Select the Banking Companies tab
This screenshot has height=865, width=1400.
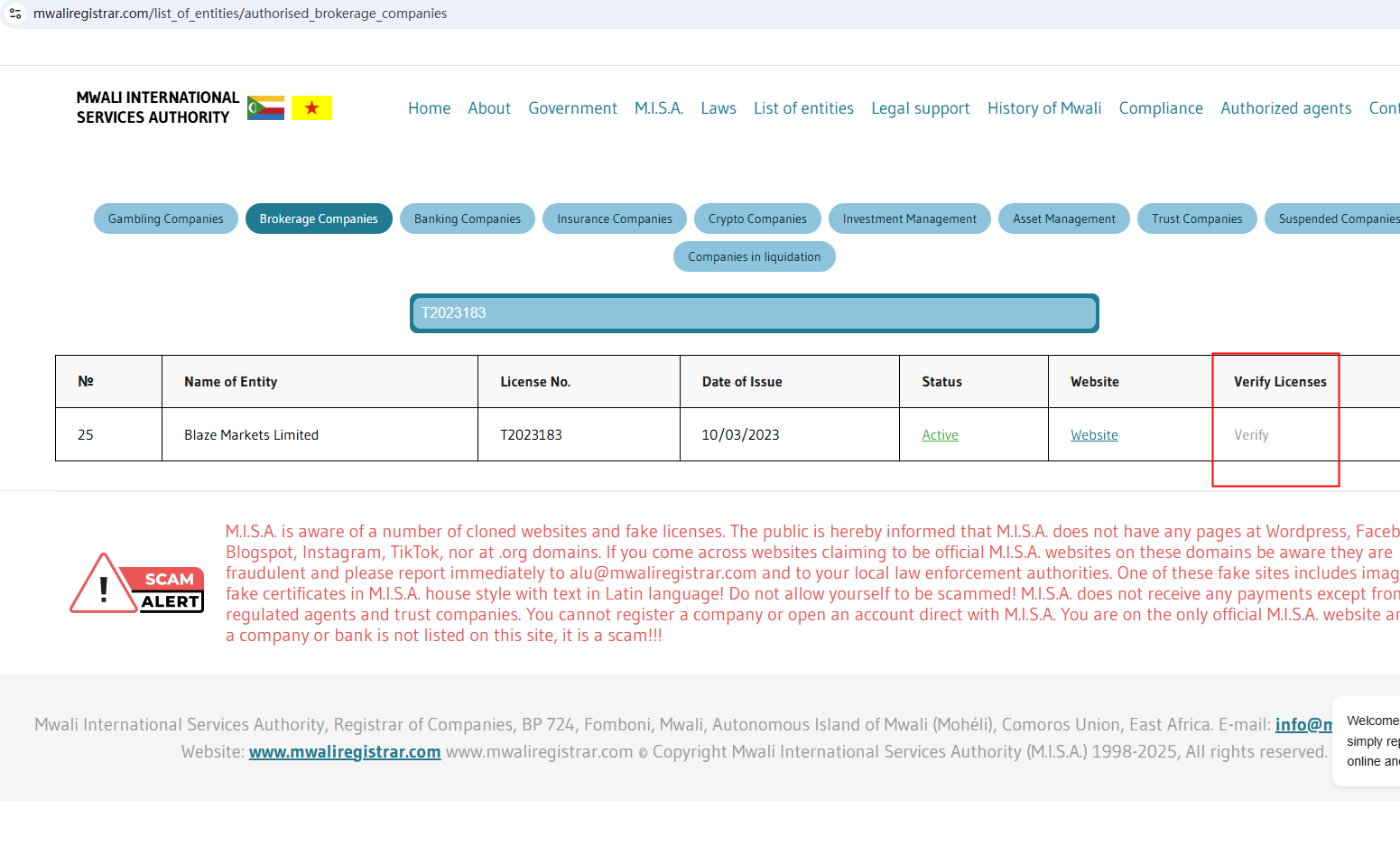(468, 219)
